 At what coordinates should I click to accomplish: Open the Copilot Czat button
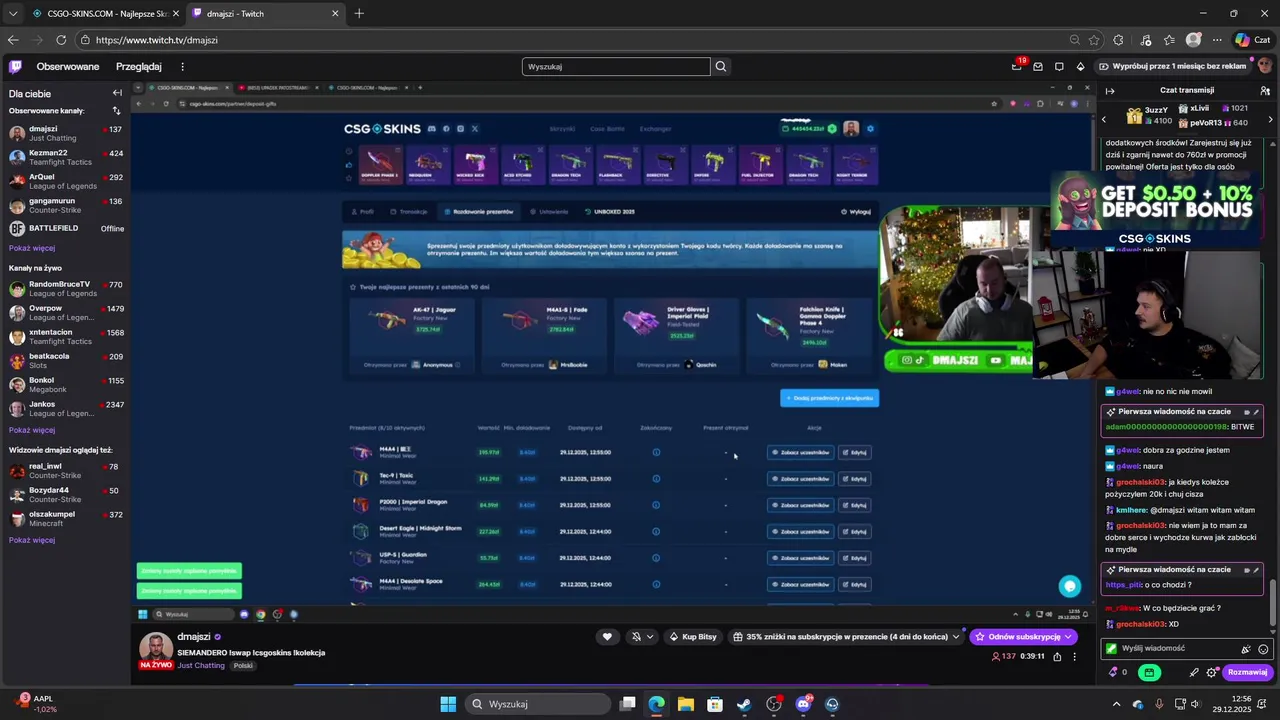[1252, 40]
